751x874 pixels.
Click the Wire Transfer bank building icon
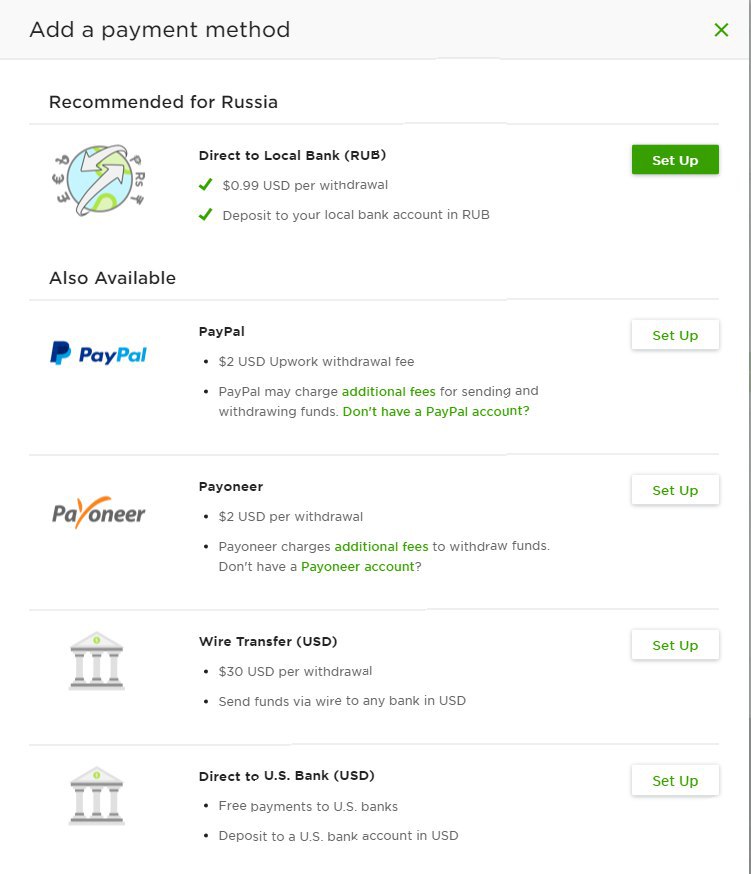pyautogui.click(x=96, y=661)
